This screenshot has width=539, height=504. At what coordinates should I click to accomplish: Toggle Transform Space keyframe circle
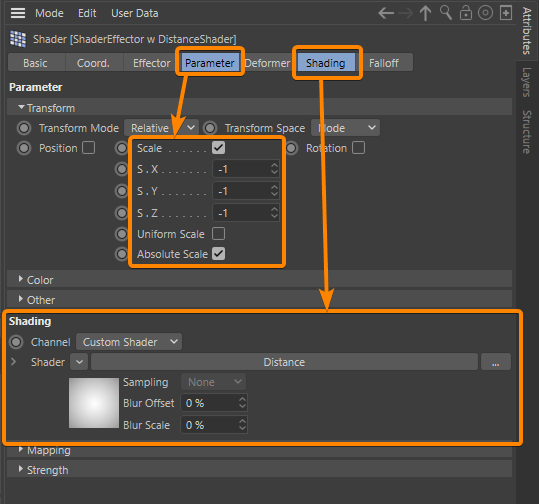pos(210,128)
